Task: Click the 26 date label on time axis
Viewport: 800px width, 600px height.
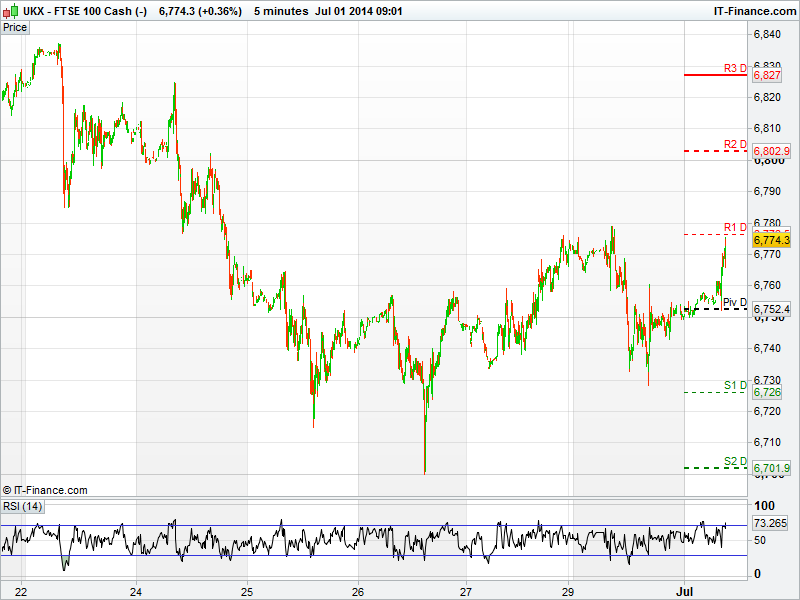Action: tap(358, 591)
